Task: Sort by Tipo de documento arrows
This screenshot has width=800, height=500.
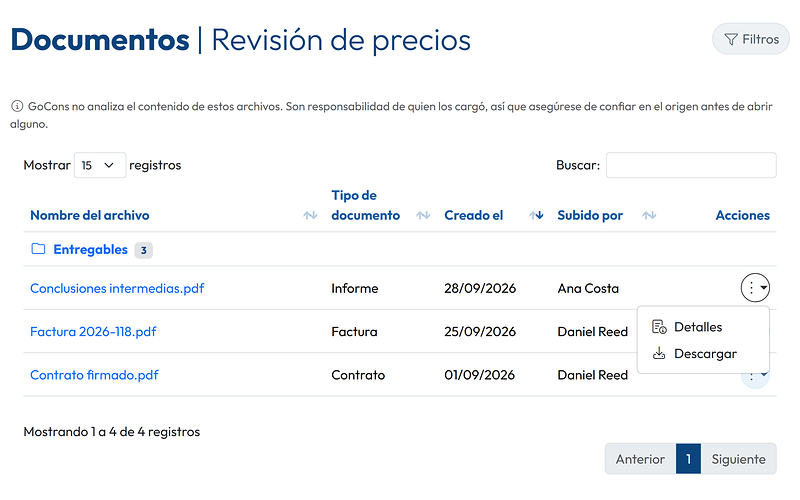Action: point(423,215)
